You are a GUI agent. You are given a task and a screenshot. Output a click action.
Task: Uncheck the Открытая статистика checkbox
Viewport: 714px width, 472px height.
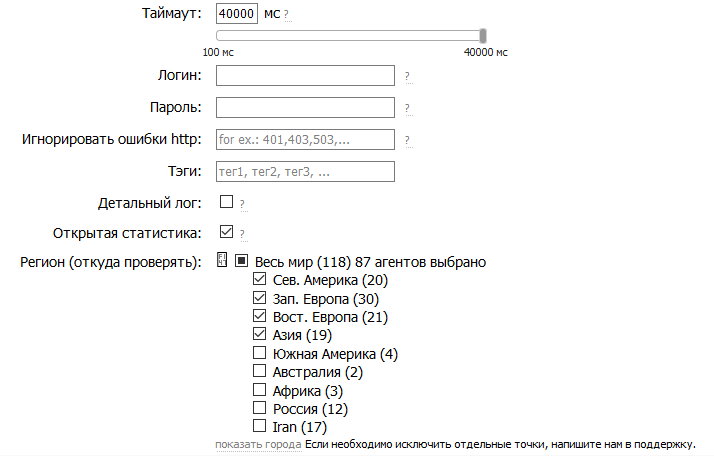click(x=226, y=232)
